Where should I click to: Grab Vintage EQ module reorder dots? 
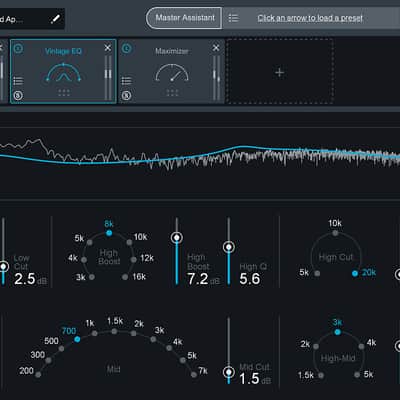pyautogui.click(x=64, y=93)
